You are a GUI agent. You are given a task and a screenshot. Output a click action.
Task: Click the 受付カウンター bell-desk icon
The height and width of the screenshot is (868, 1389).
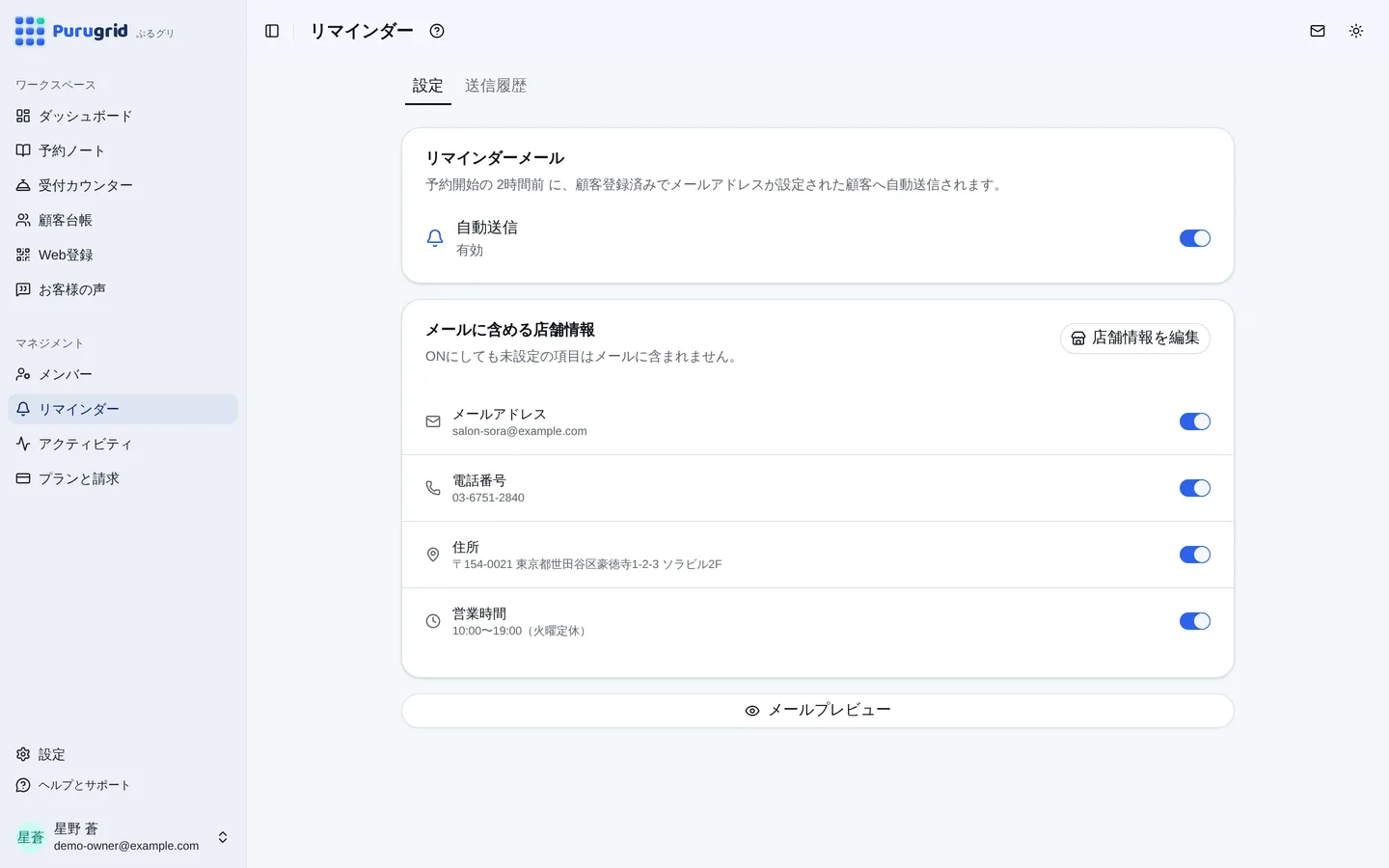[23, 185]
